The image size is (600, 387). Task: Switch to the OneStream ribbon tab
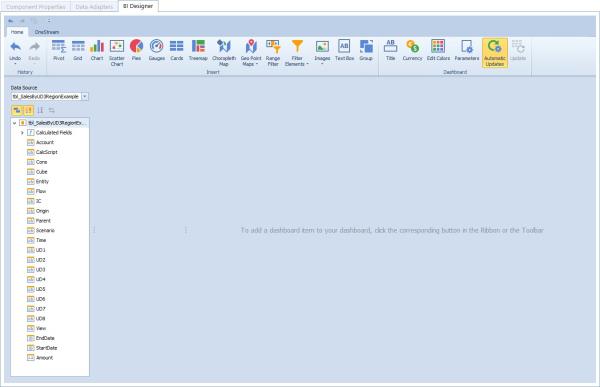point(47,32)
